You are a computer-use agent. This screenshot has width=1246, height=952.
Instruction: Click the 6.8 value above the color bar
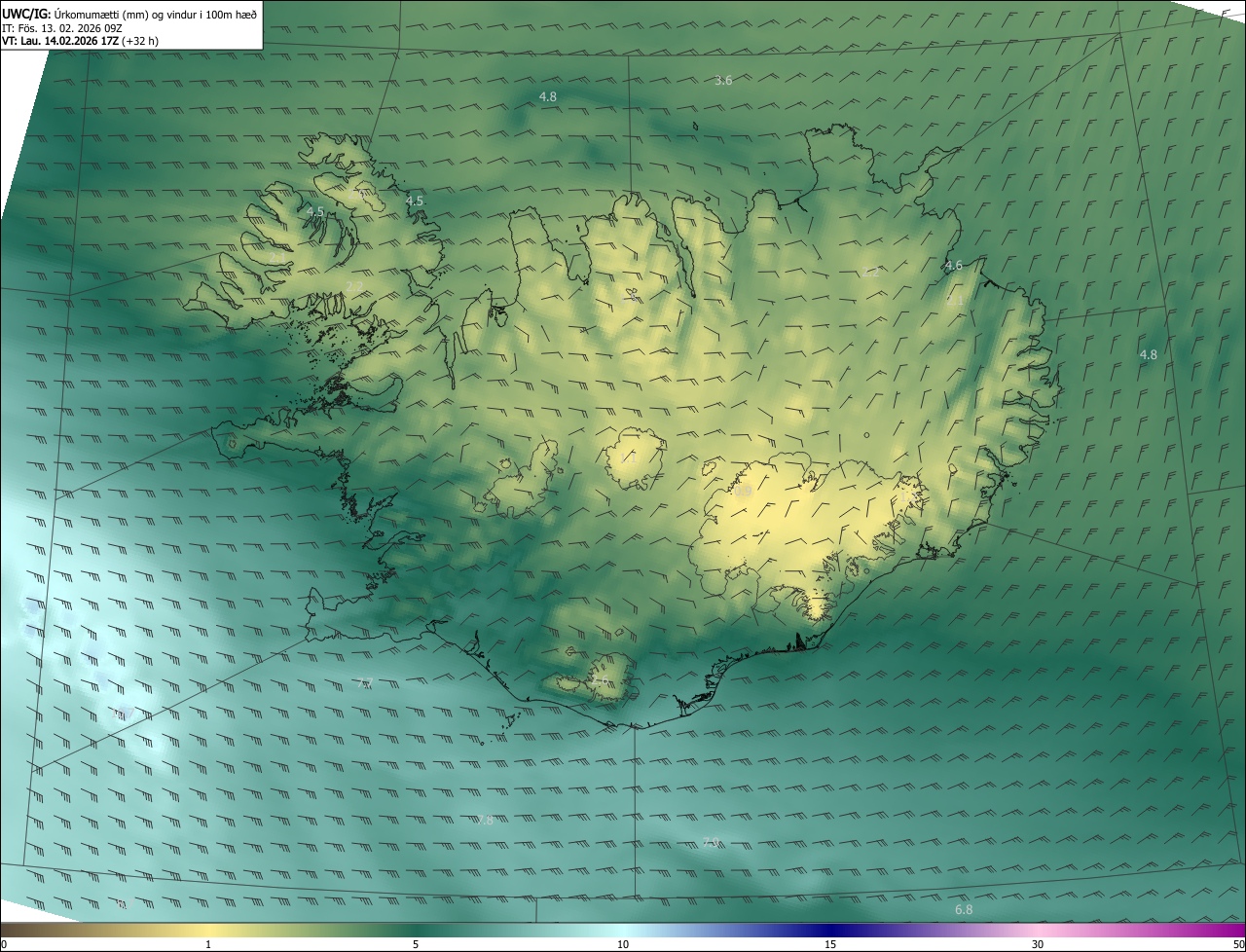coord(964,909)
